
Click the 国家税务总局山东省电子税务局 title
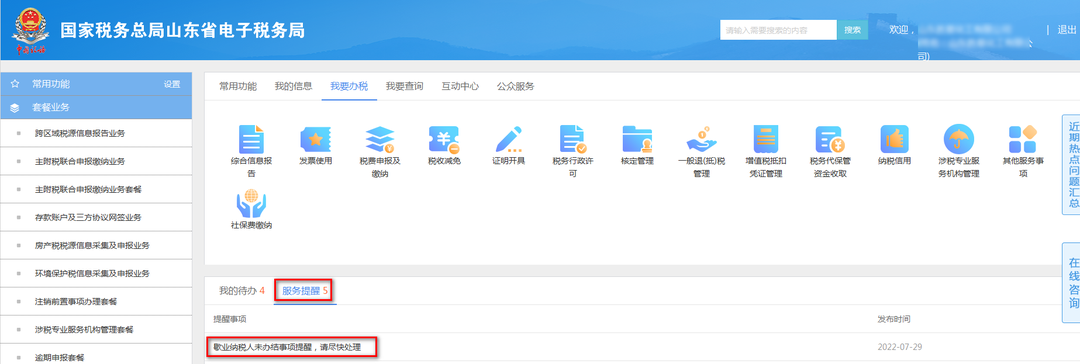[183, 30]
